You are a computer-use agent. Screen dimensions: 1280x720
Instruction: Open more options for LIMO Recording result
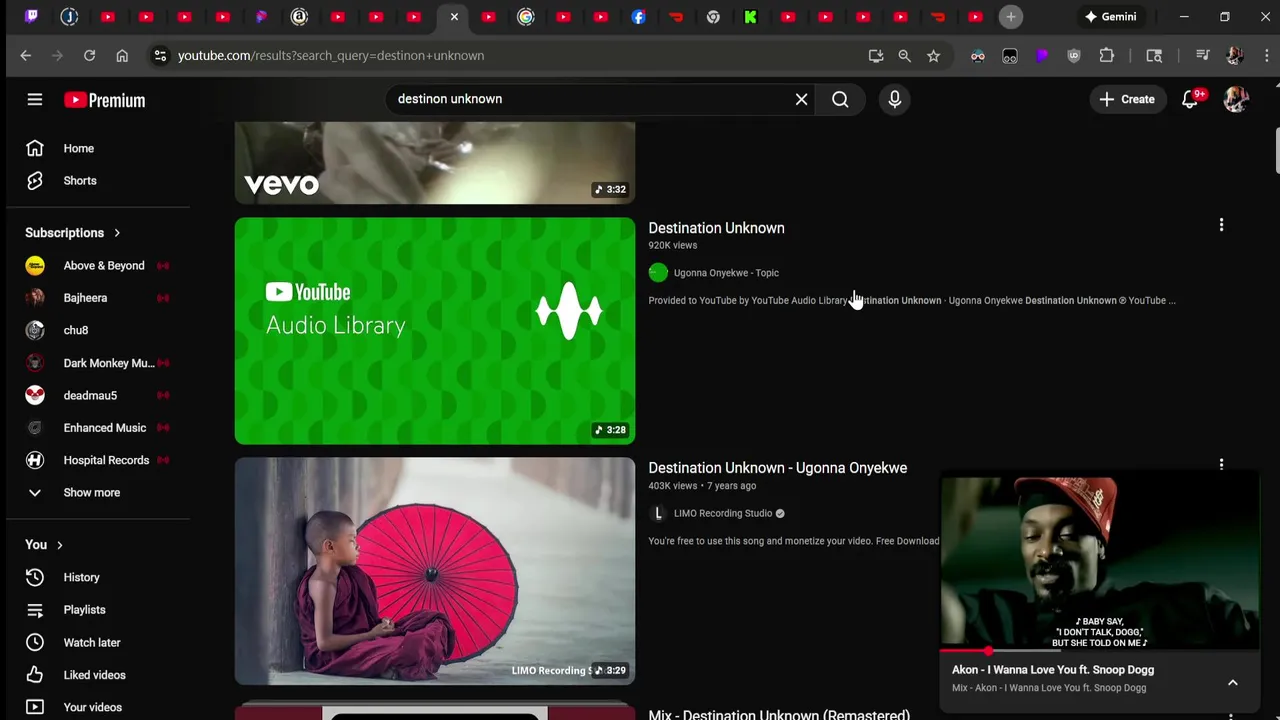point(1221,465)
